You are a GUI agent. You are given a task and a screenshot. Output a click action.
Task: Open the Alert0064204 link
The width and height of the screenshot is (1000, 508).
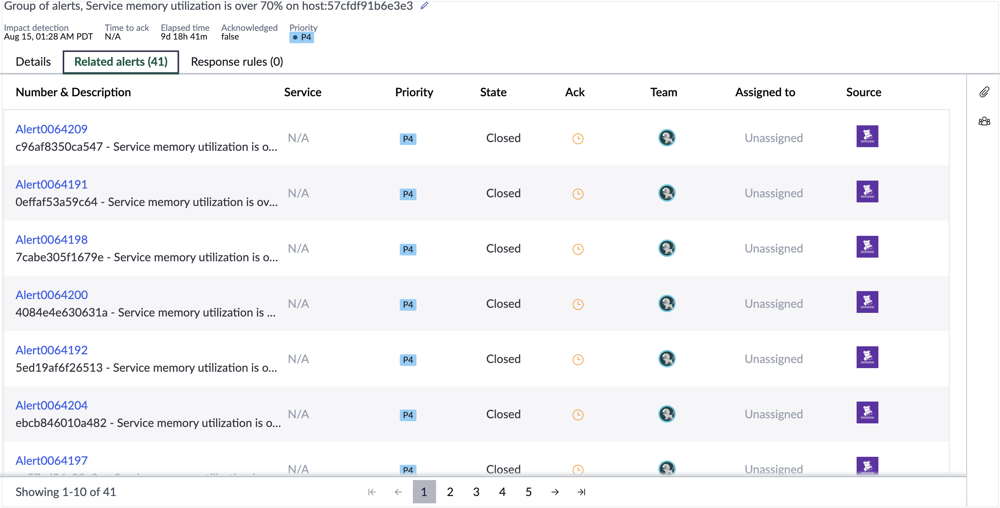[x=52, y=405]
